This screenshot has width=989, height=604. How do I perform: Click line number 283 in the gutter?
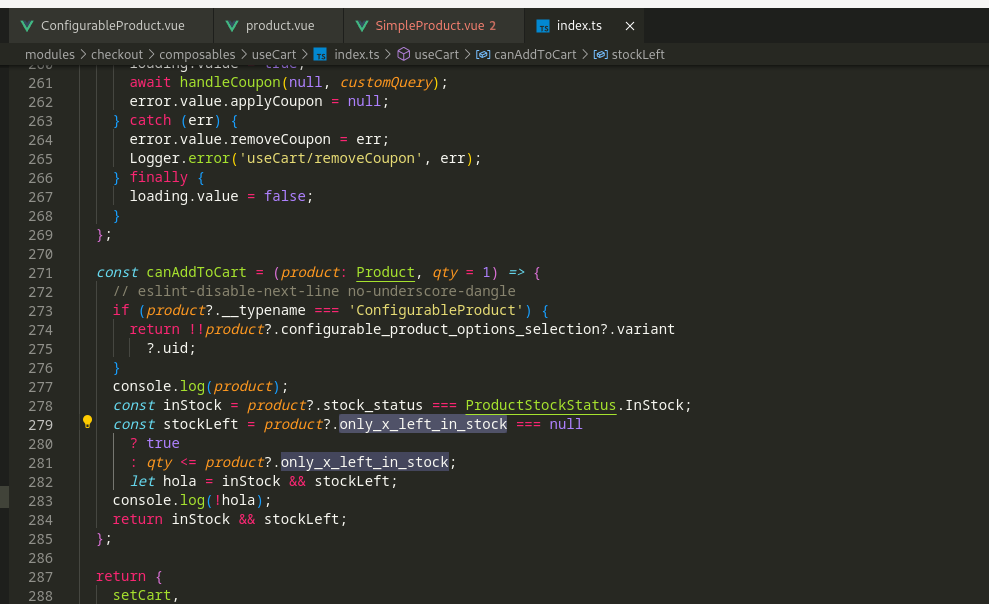coord(40,500)
